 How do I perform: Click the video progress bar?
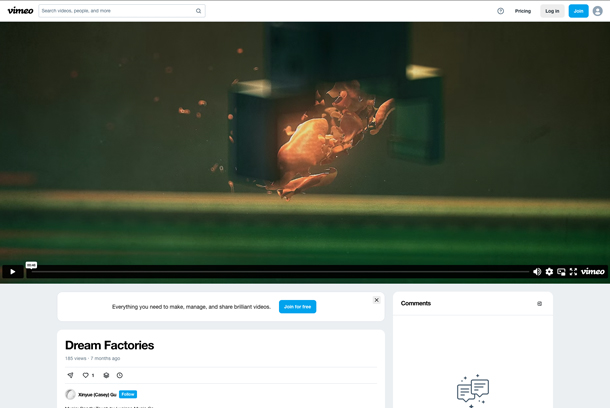[280, 271]
